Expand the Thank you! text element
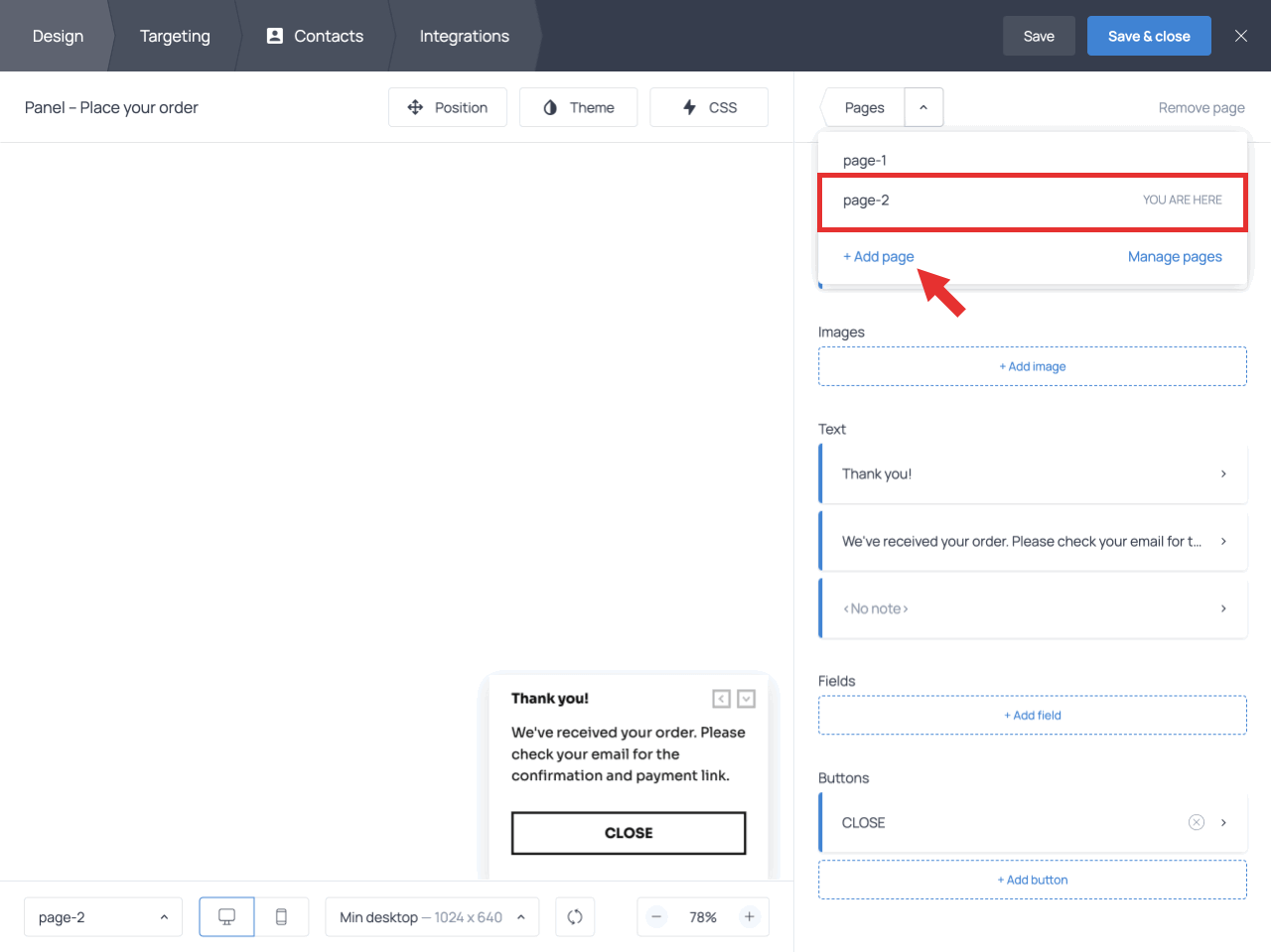 pos(1223,474)
